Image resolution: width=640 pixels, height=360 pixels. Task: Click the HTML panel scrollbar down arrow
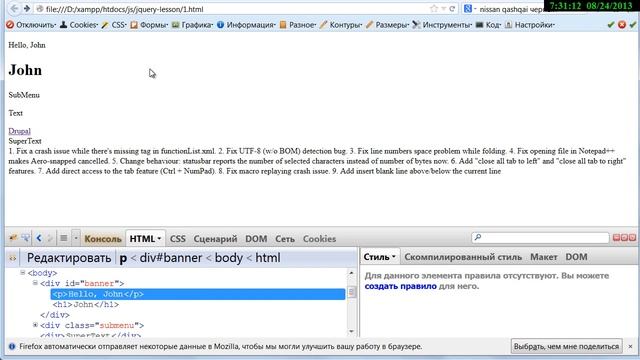(x=351, y=331)
